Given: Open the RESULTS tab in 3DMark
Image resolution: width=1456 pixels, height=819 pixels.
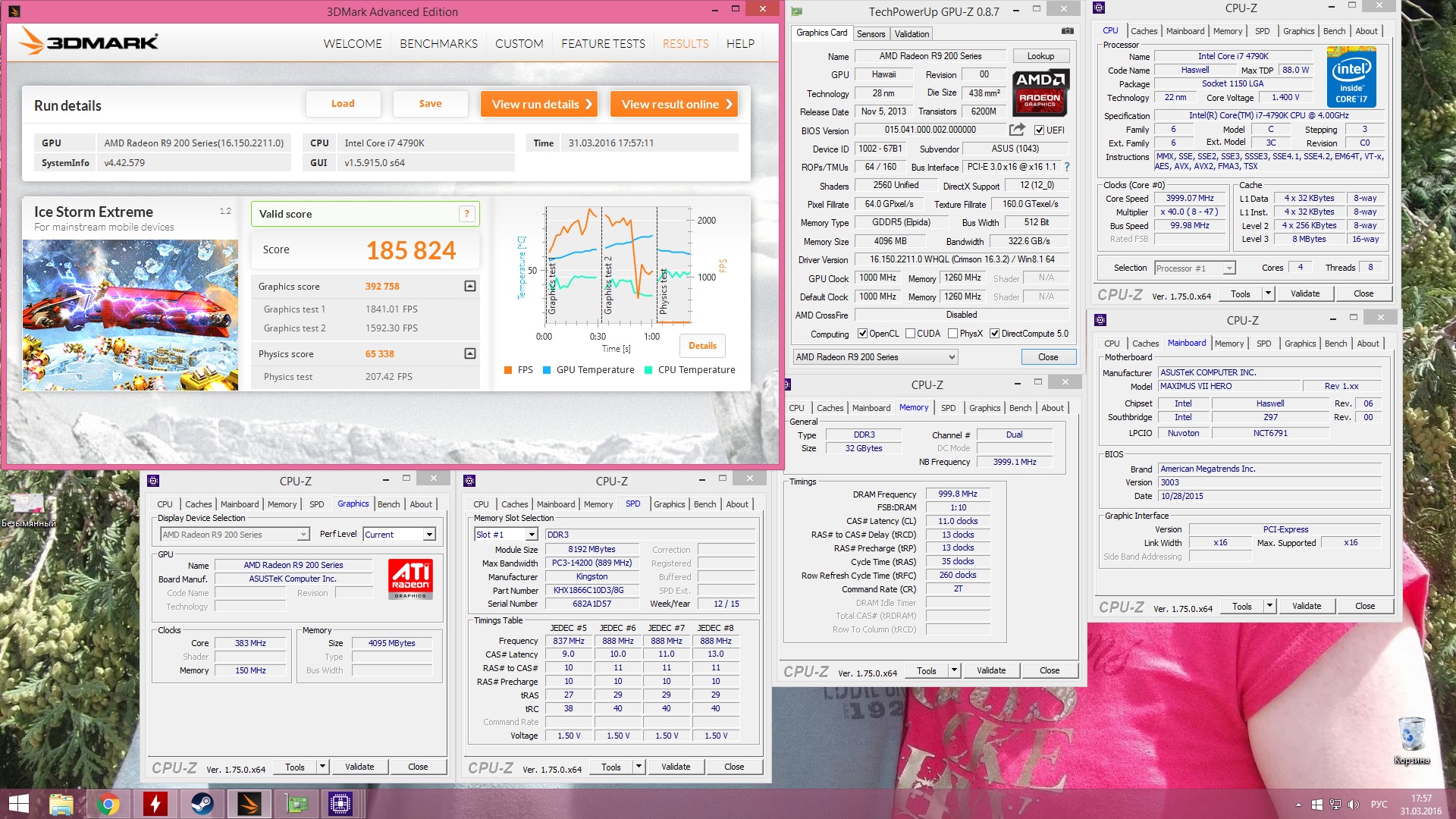Looking at the screenshot, I should coord(686,44).
